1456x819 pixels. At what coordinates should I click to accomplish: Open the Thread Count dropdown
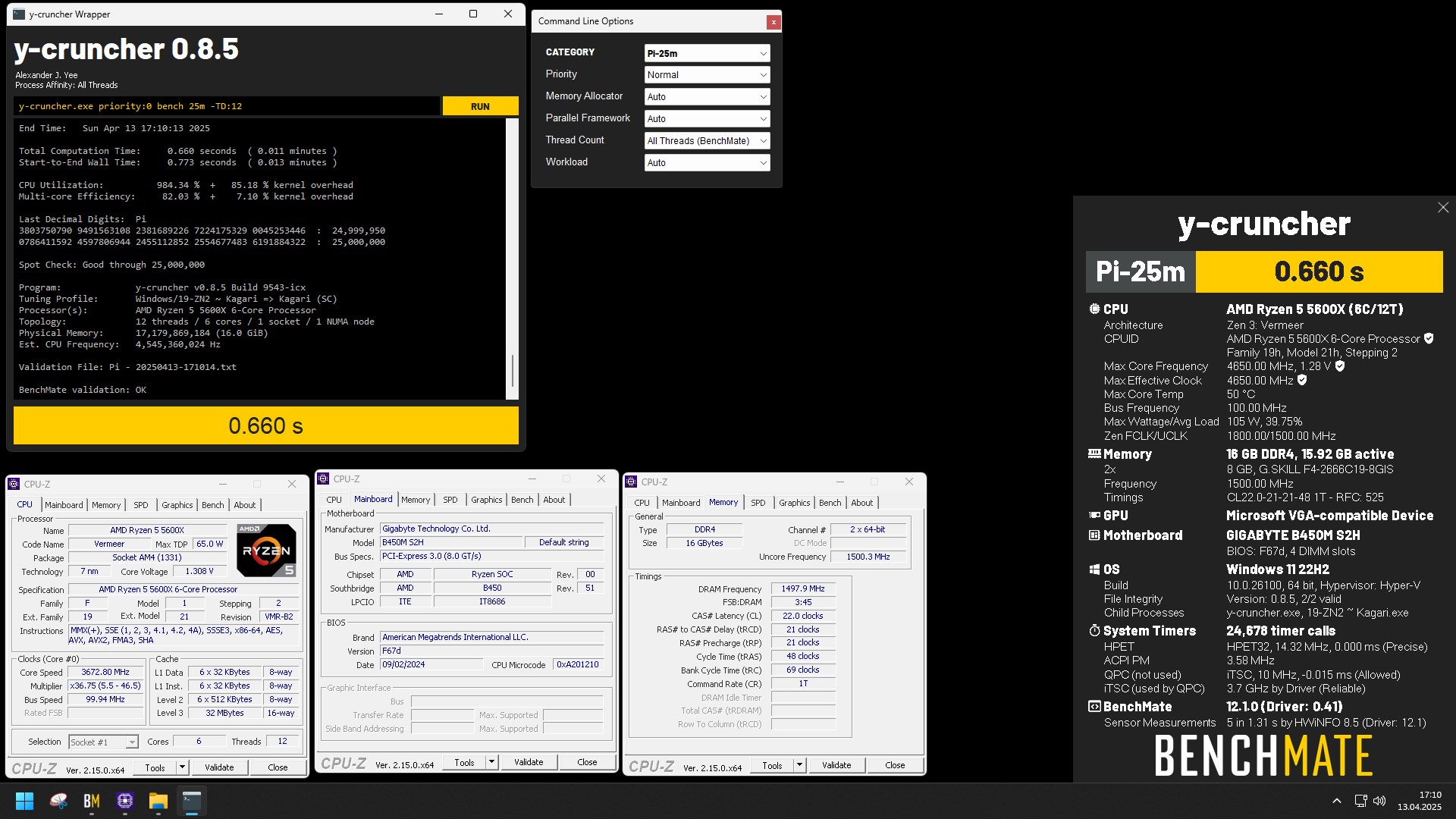pos(707,141)
